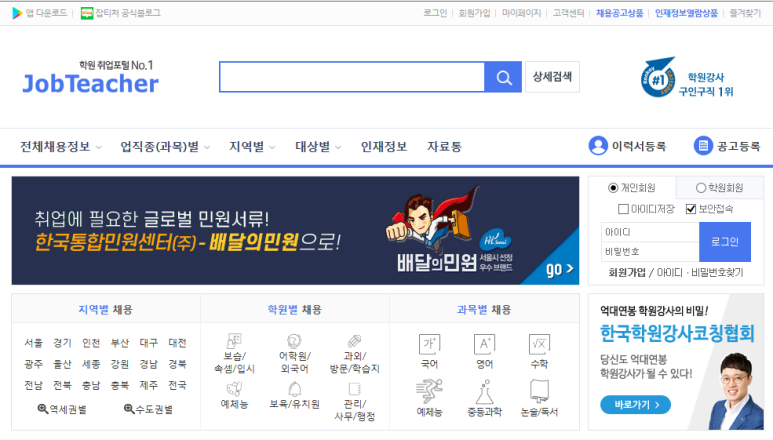Open the 과외/방문/학습지 category icon
This screenshot has height=440, width=773.
coord(354,340)
